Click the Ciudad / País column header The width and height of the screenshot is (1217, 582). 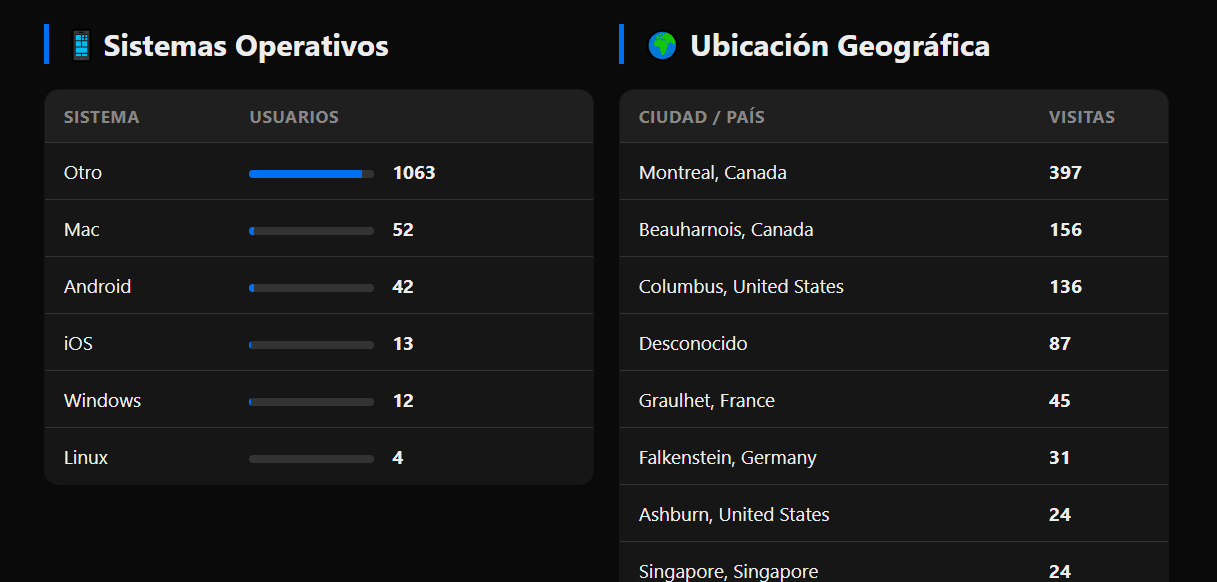click(702, 117)
